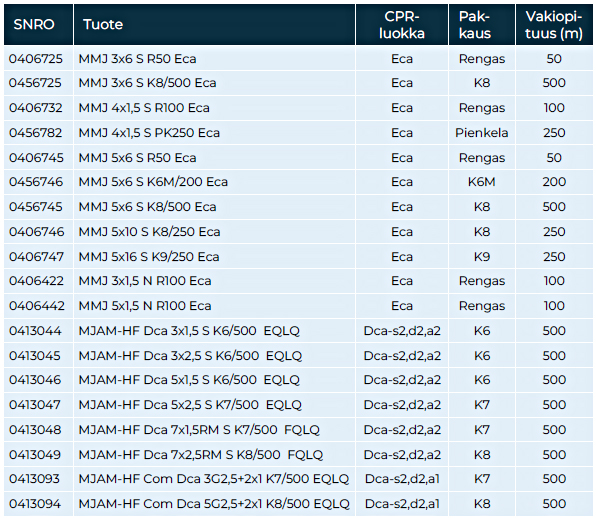Image resolution: width=596 pixels, height=518 pixels.
Task: Select MMJ 5x1,5 N R100 Eca product
Action: click(144, 306)
